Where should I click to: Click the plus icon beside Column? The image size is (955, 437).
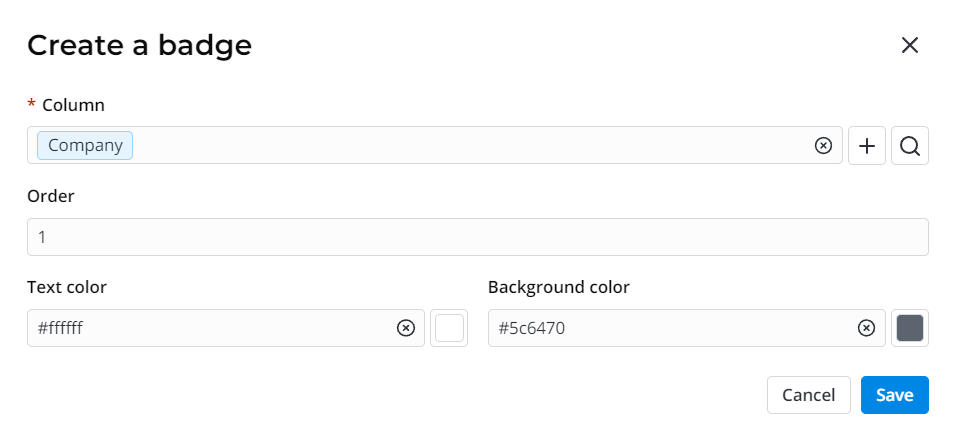[x=867, y=146]
